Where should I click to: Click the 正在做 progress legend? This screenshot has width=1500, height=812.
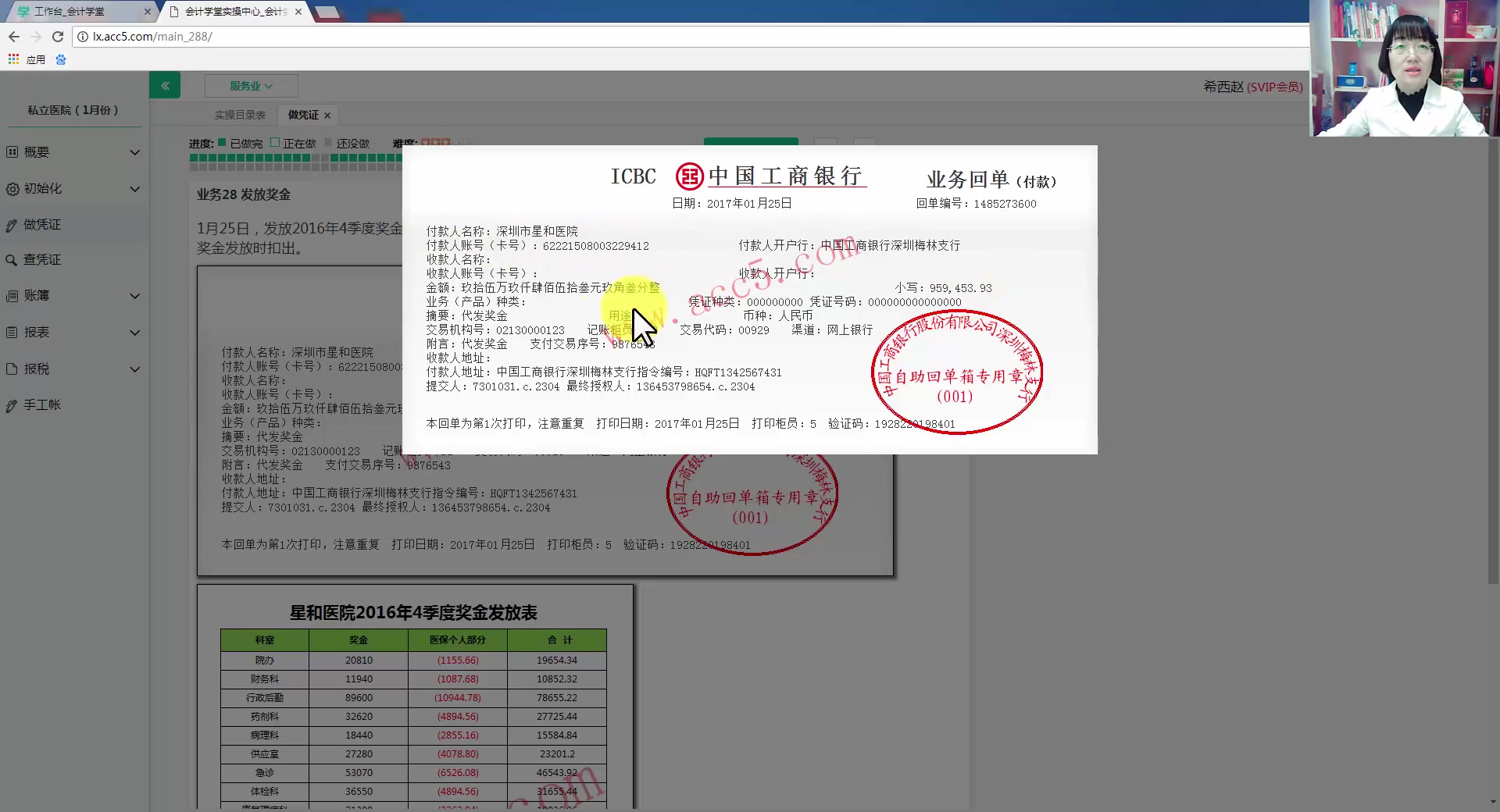(x=294, y=144)
